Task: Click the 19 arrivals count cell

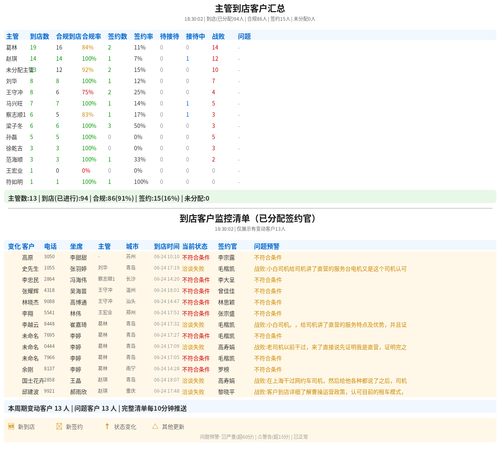Action: pyautogui.click(x=33, y=48)
